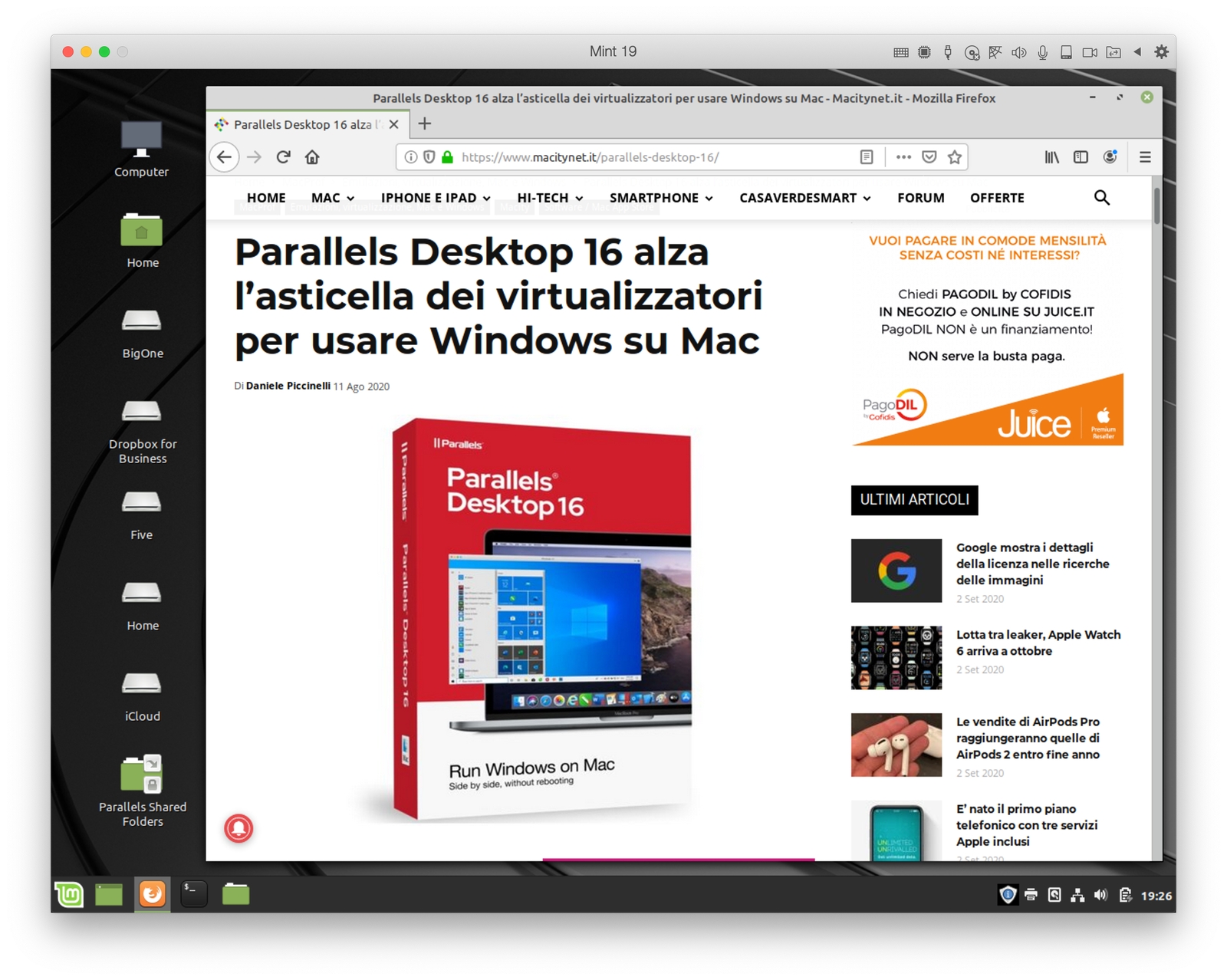This screenshot has height=980, width=1227.
Task: Click the 19:26 panel clock
Action: click(x=1156, y=896)
